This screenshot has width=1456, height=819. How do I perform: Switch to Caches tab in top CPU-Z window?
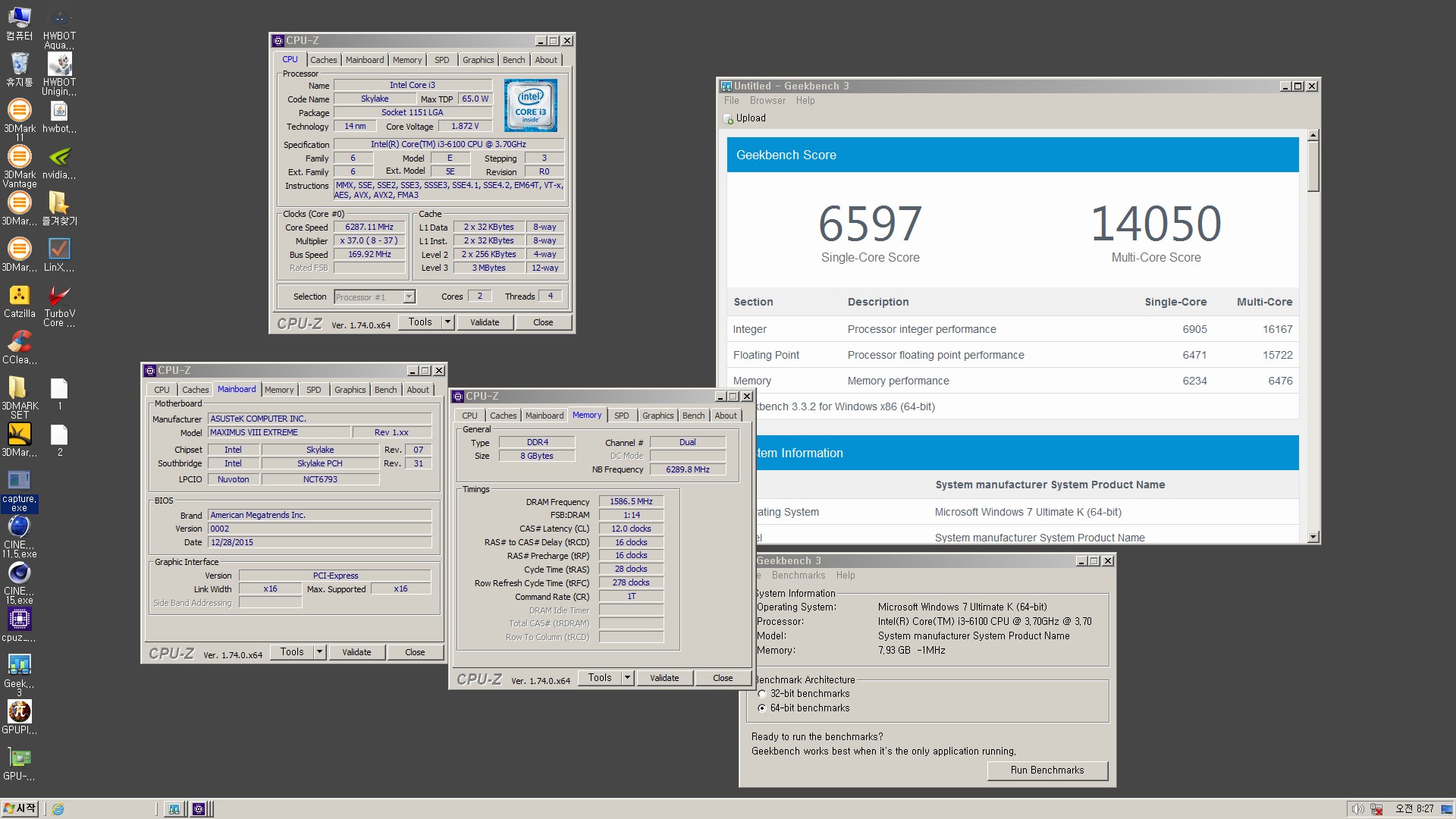point(324,60)
